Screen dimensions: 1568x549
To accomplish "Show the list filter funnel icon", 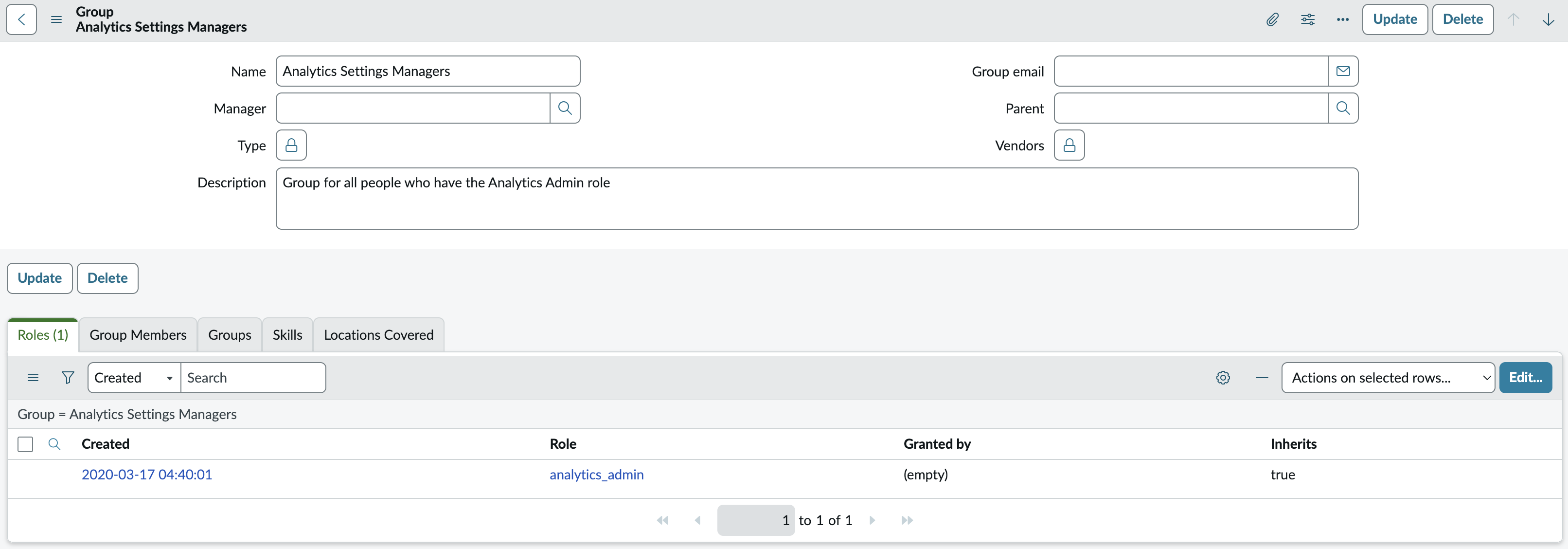I will coord(68,378).
